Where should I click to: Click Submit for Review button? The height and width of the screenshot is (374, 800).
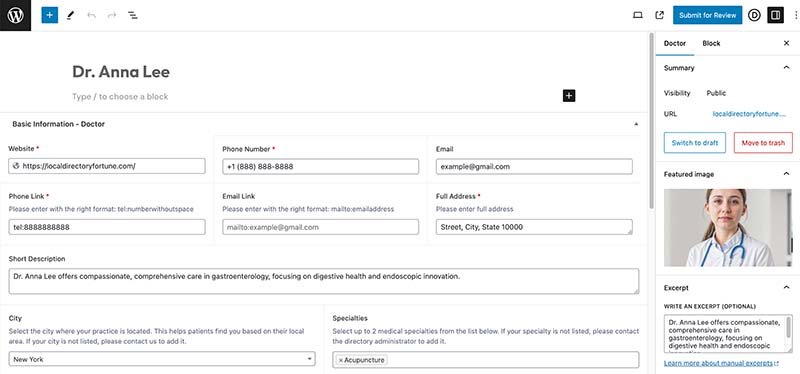coord(707,15)
